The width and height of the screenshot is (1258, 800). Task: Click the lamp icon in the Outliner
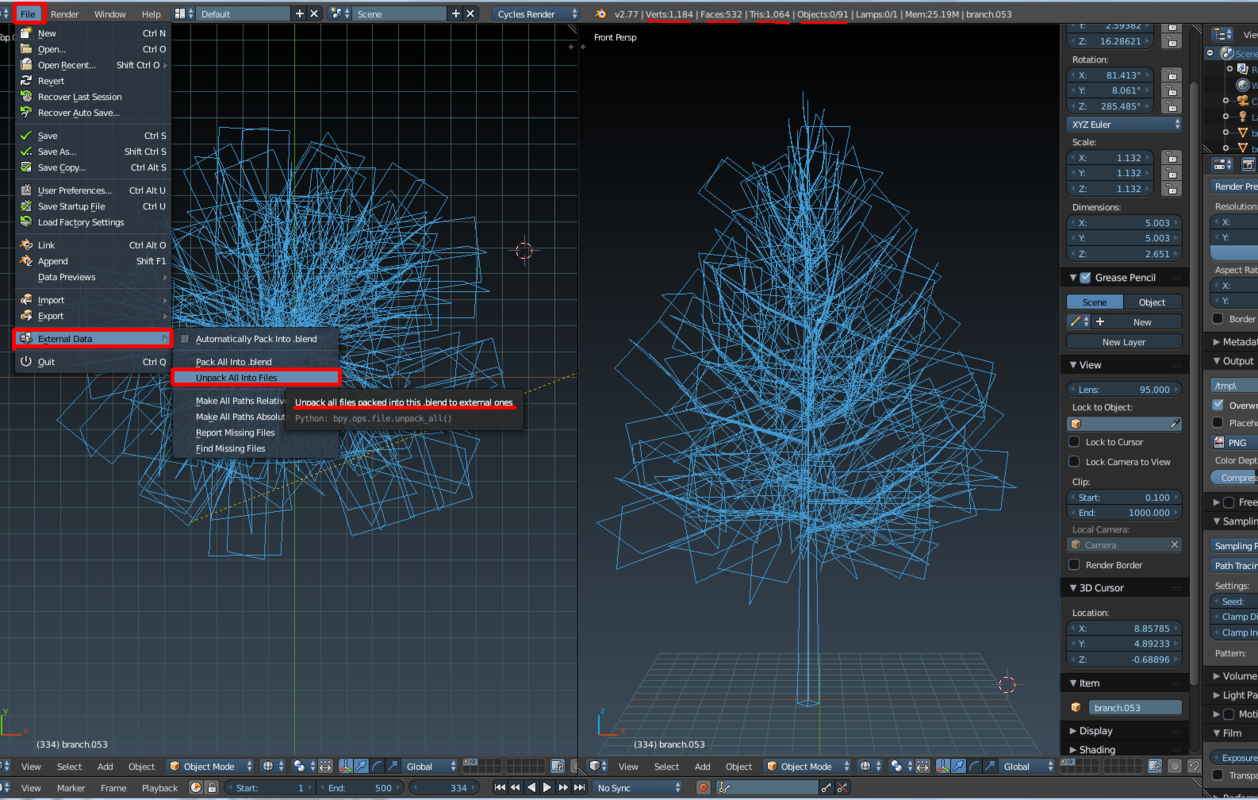point(1241,116)
